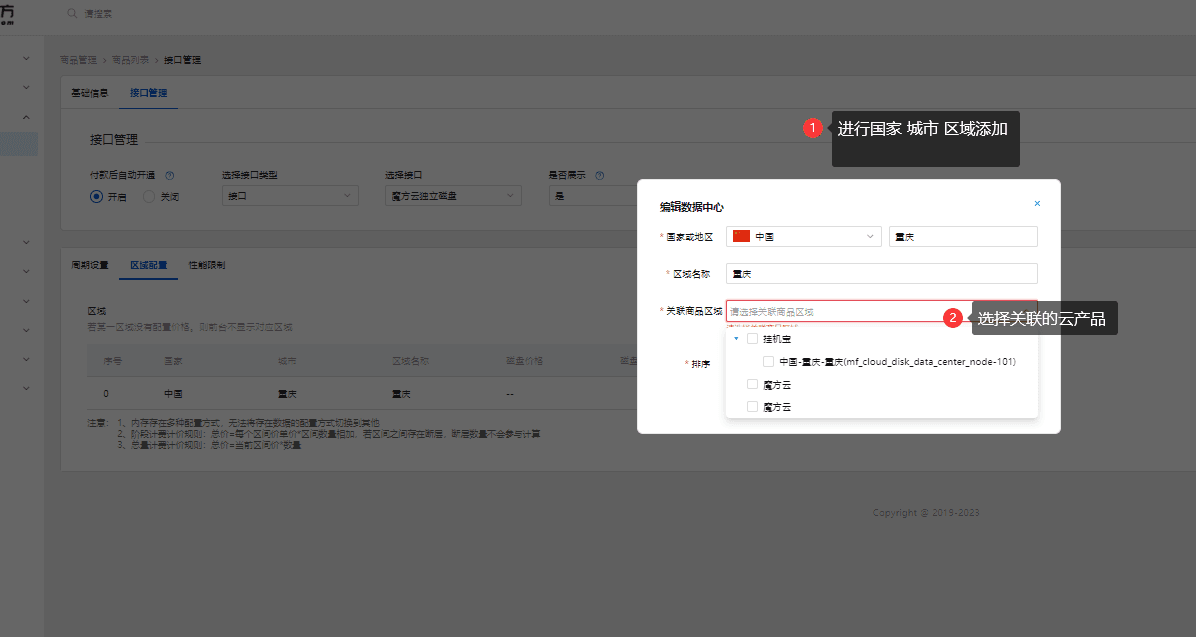This screenshot has height=637, width=1196.
Task: Click the 国家 column header
Action: 173,361
